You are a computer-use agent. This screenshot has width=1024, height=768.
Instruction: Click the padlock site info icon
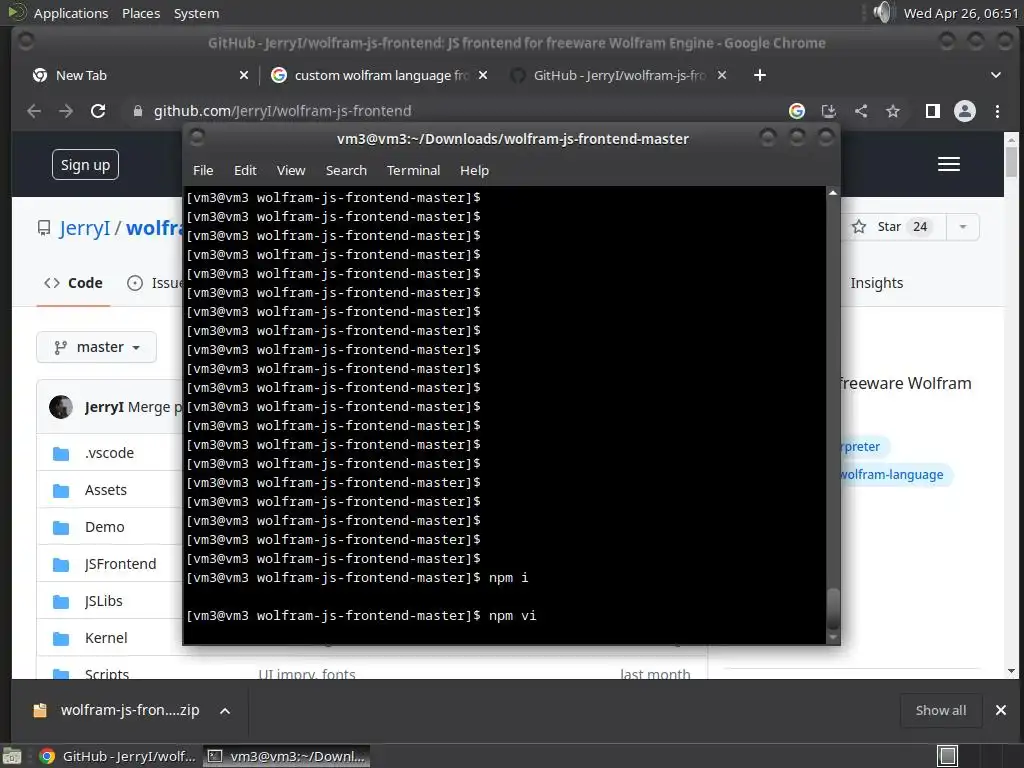[x=137, y=111]
